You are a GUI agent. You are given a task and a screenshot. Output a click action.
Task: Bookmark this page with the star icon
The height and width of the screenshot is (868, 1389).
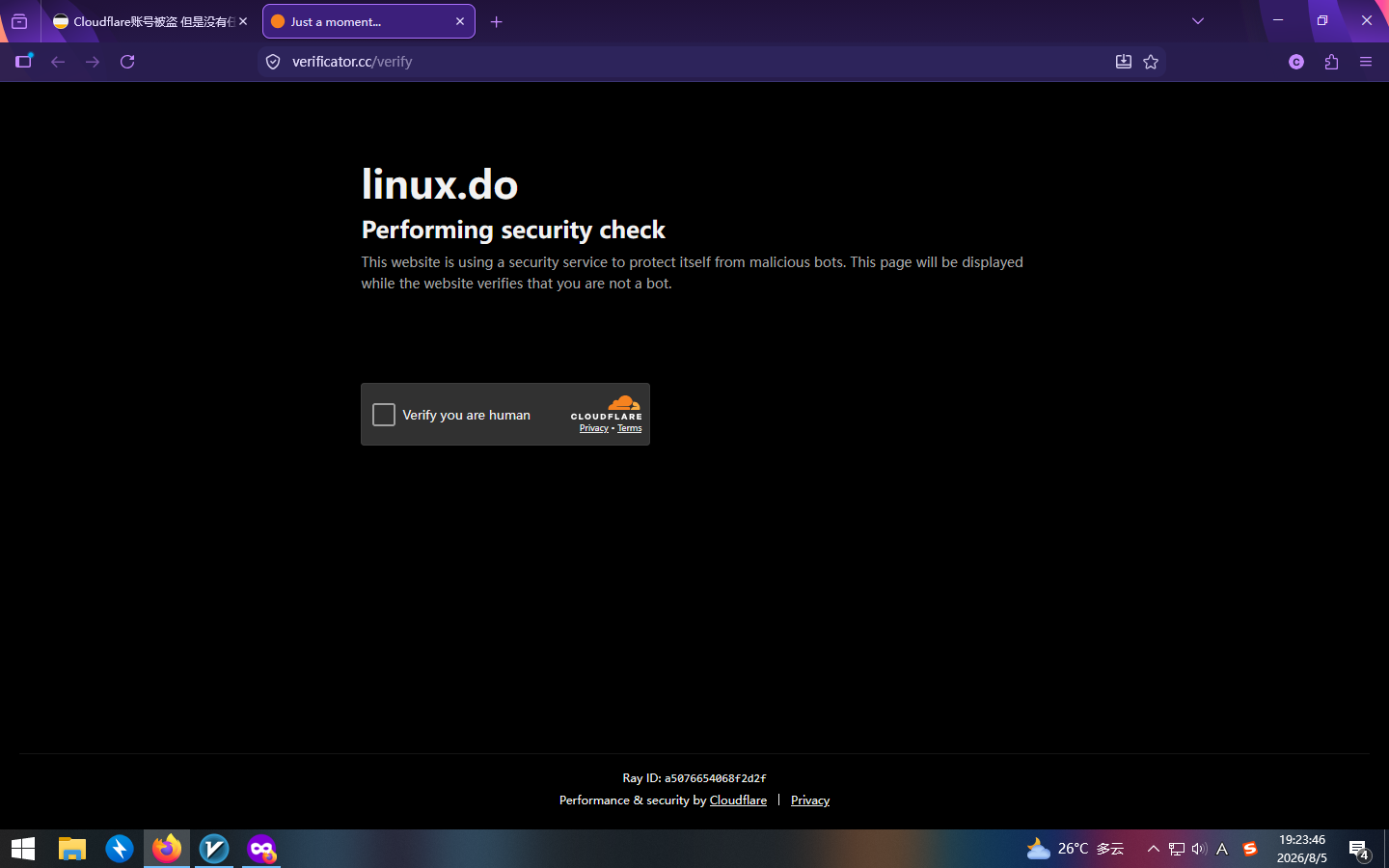[x=1151, y=62]
